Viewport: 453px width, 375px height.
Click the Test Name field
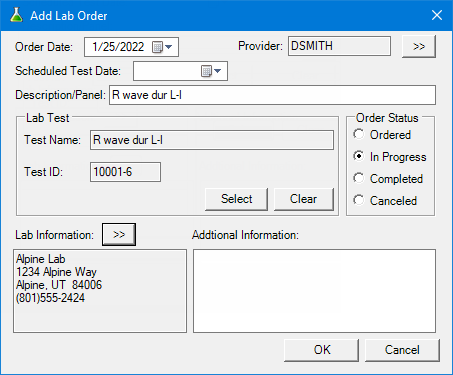pyautogui.click(x=212, y=140)
